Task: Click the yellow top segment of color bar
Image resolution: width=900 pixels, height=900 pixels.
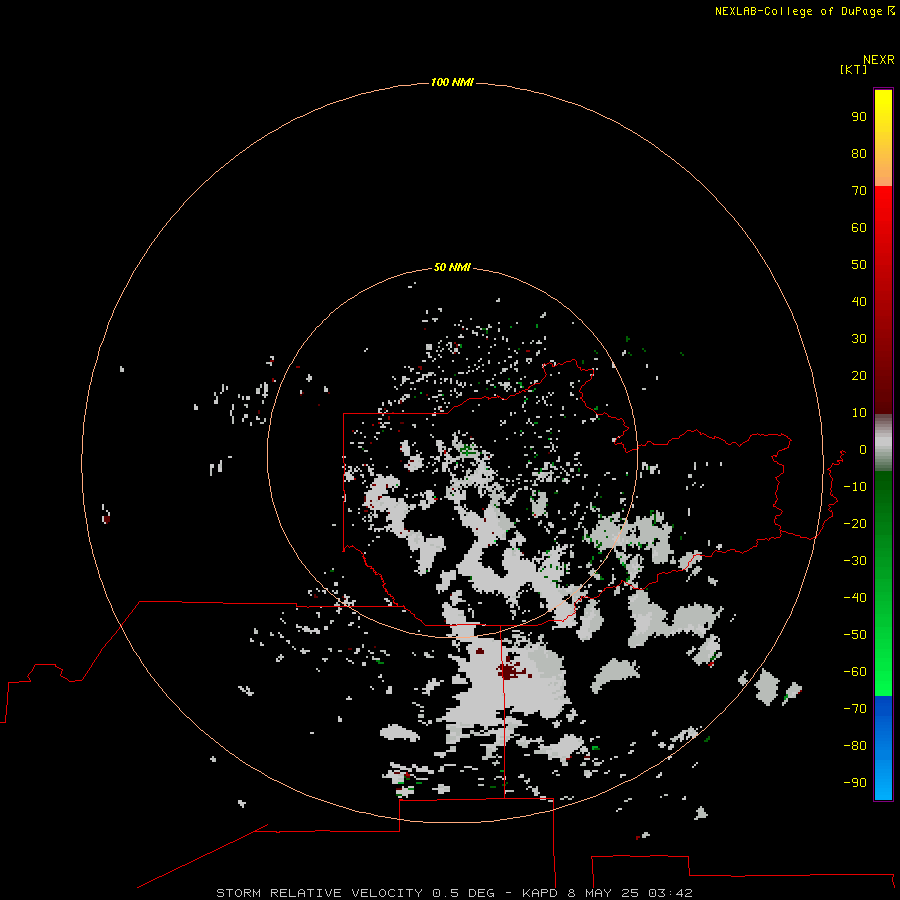Action: click(883, 138)
